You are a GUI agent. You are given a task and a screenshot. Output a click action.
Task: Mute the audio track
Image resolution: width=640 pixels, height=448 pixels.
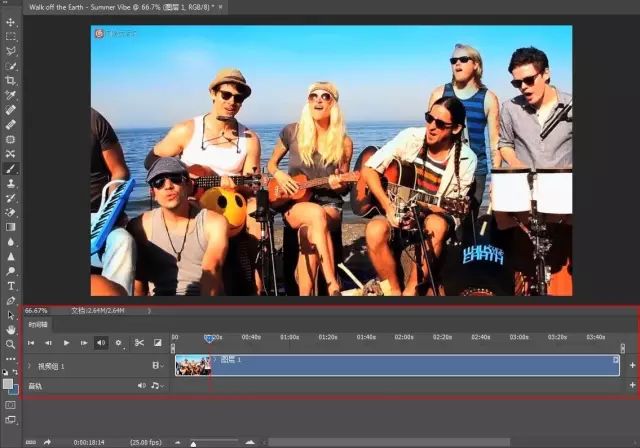141,385
